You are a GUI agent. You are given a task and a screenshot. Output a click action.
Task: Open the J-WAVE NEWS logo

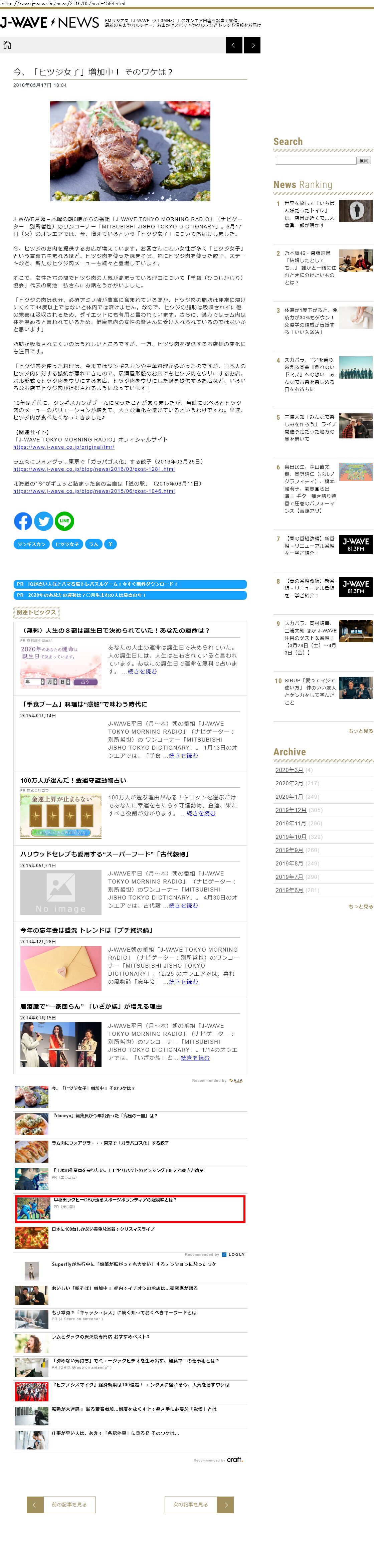point(49,23)
